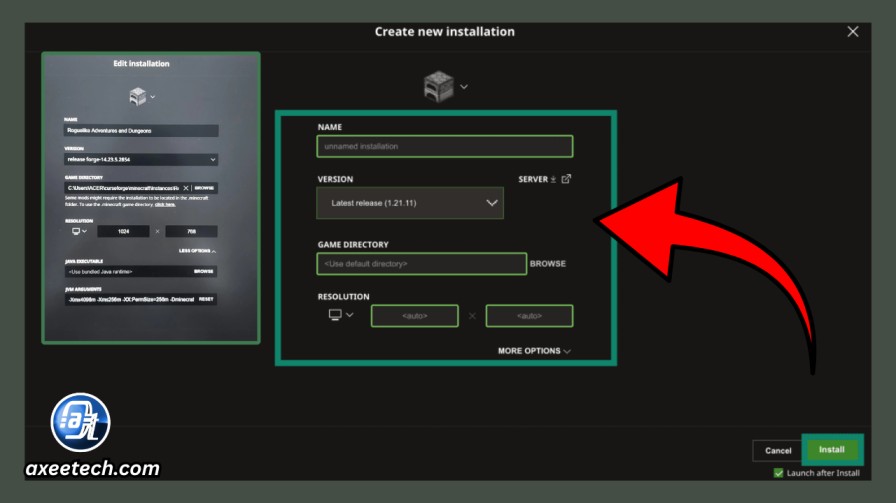Collapse LESS OPTIONS in Edit installation
This screenshot has width=896, height=503.
(x=197, y=251)
